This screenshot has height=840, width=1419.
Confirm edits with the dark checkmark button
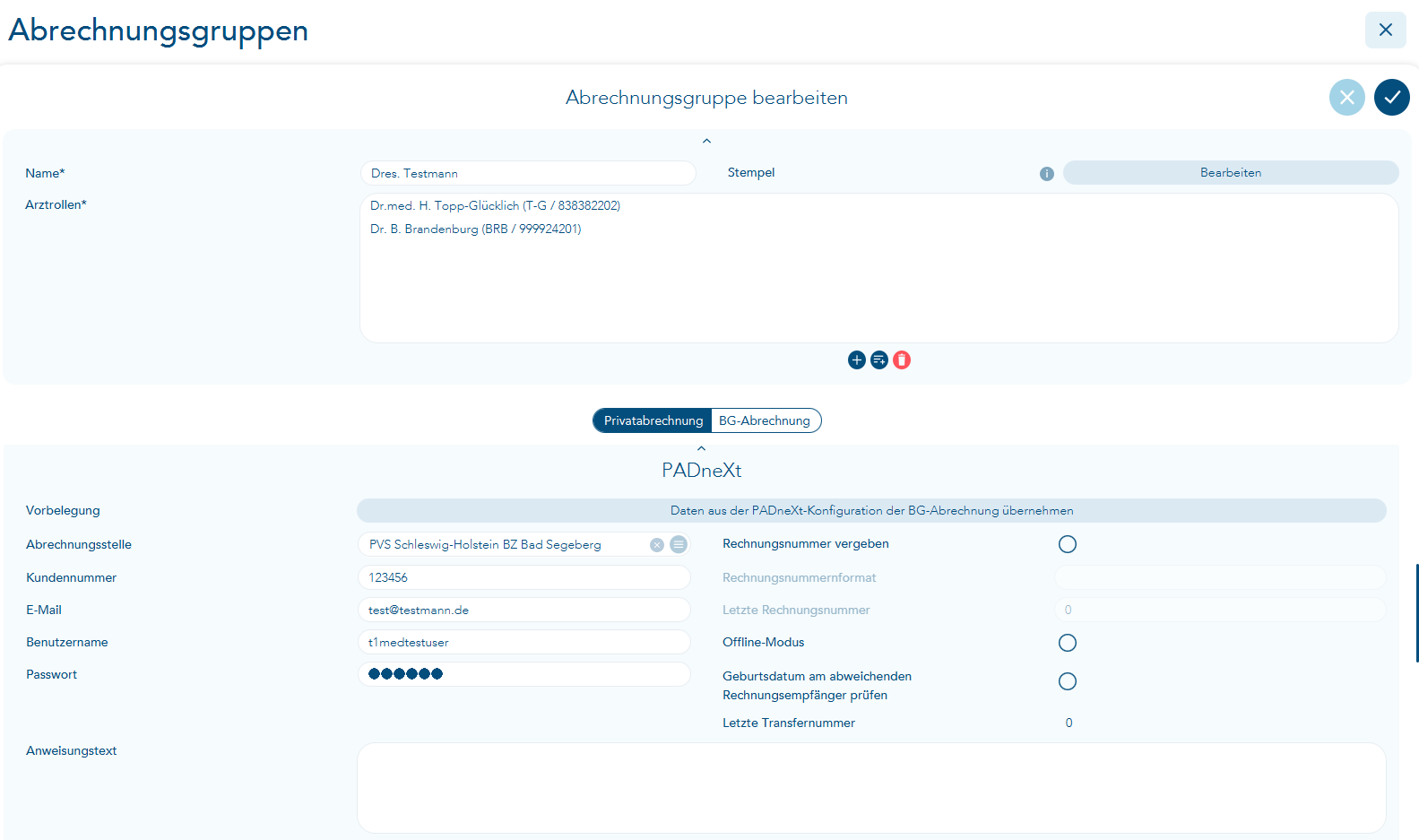1391,98
